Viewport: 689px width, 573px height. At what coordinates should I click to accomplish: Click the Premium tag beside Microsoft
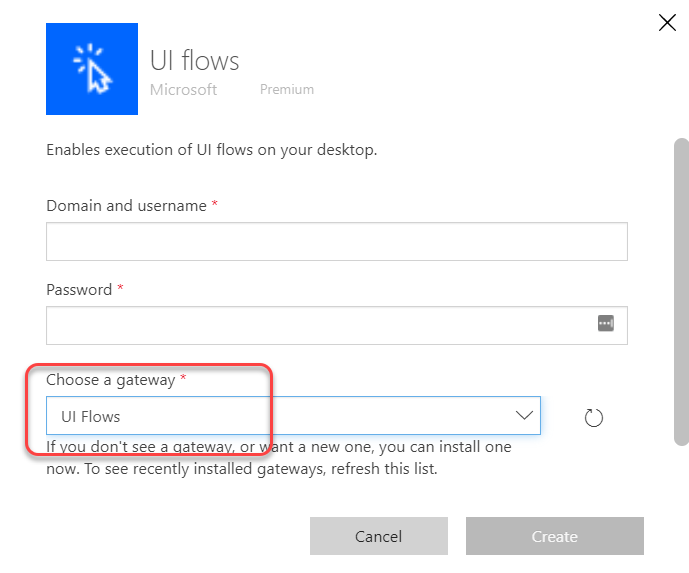coord(287,89)
